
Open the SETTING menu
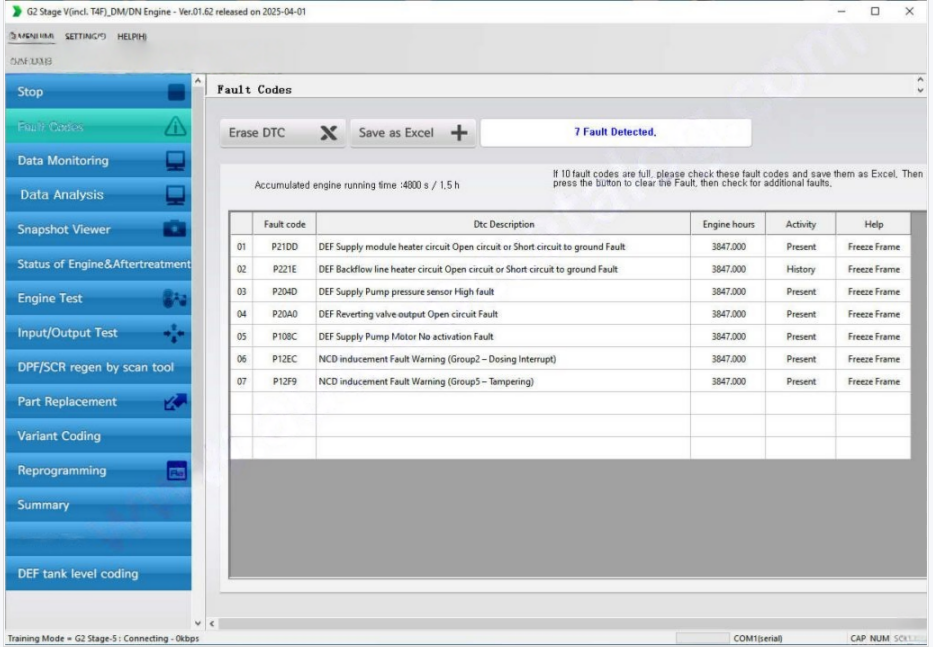point(85,37)
